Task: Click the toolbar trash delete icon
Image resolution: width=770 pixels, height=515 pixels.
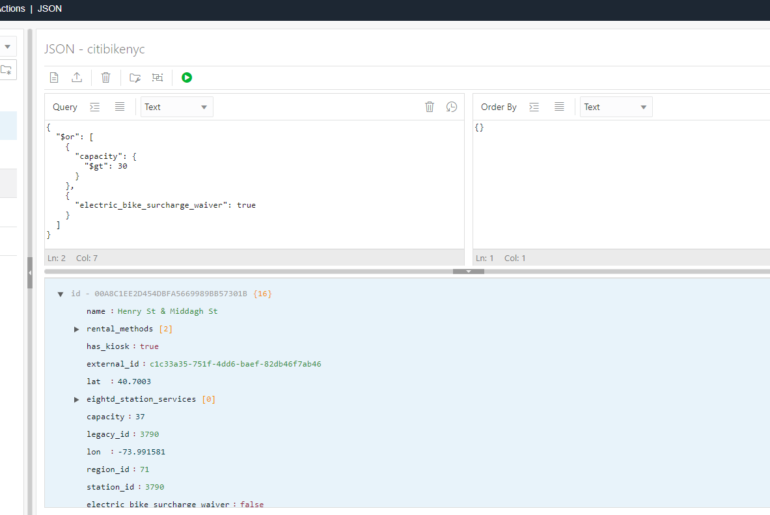Action: (106, 78)
